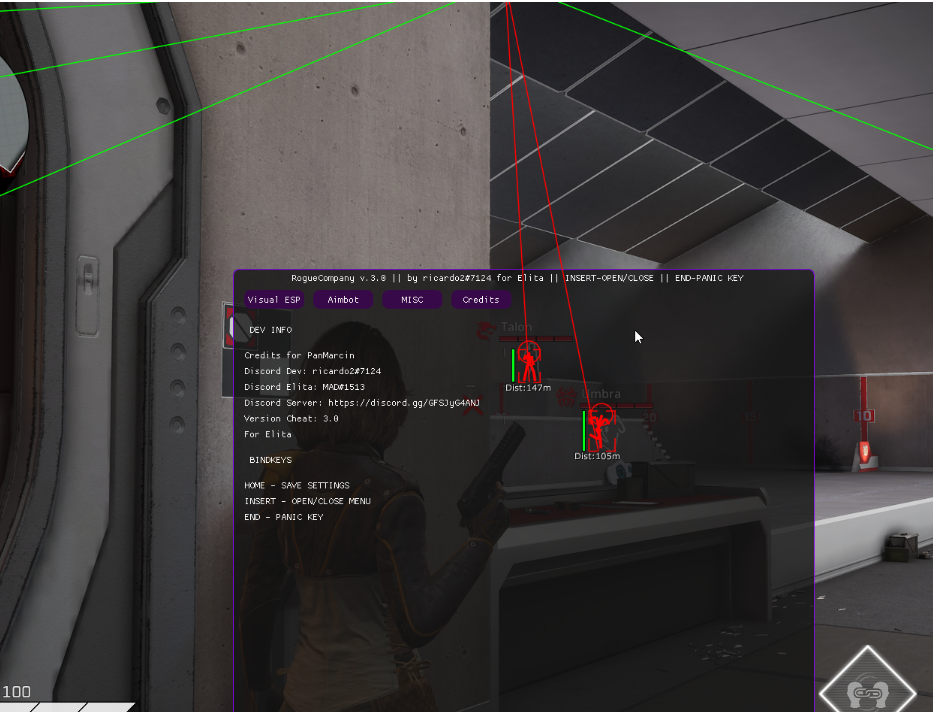
Task: Click the red figure above Dist:105m
Action: pyautogui.click(x=598, y=429)
